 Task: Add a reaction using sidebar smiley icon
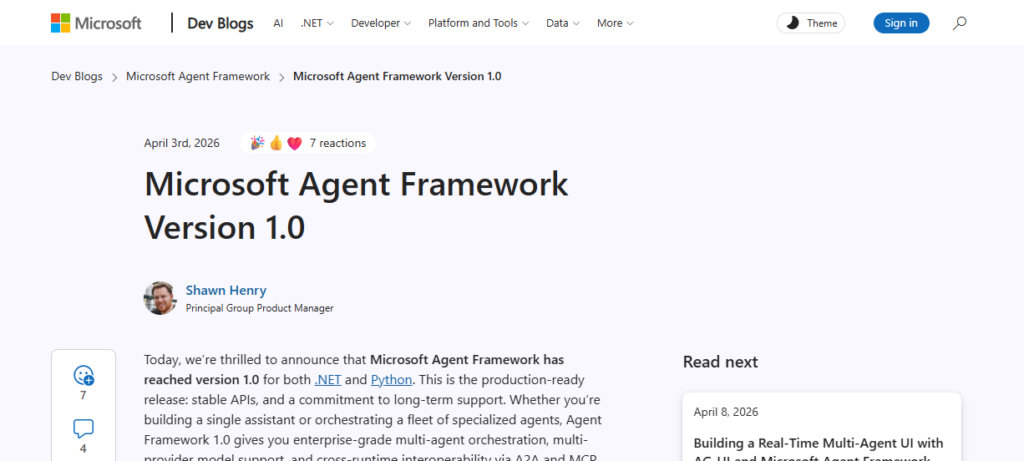click(x=84, y=375)
